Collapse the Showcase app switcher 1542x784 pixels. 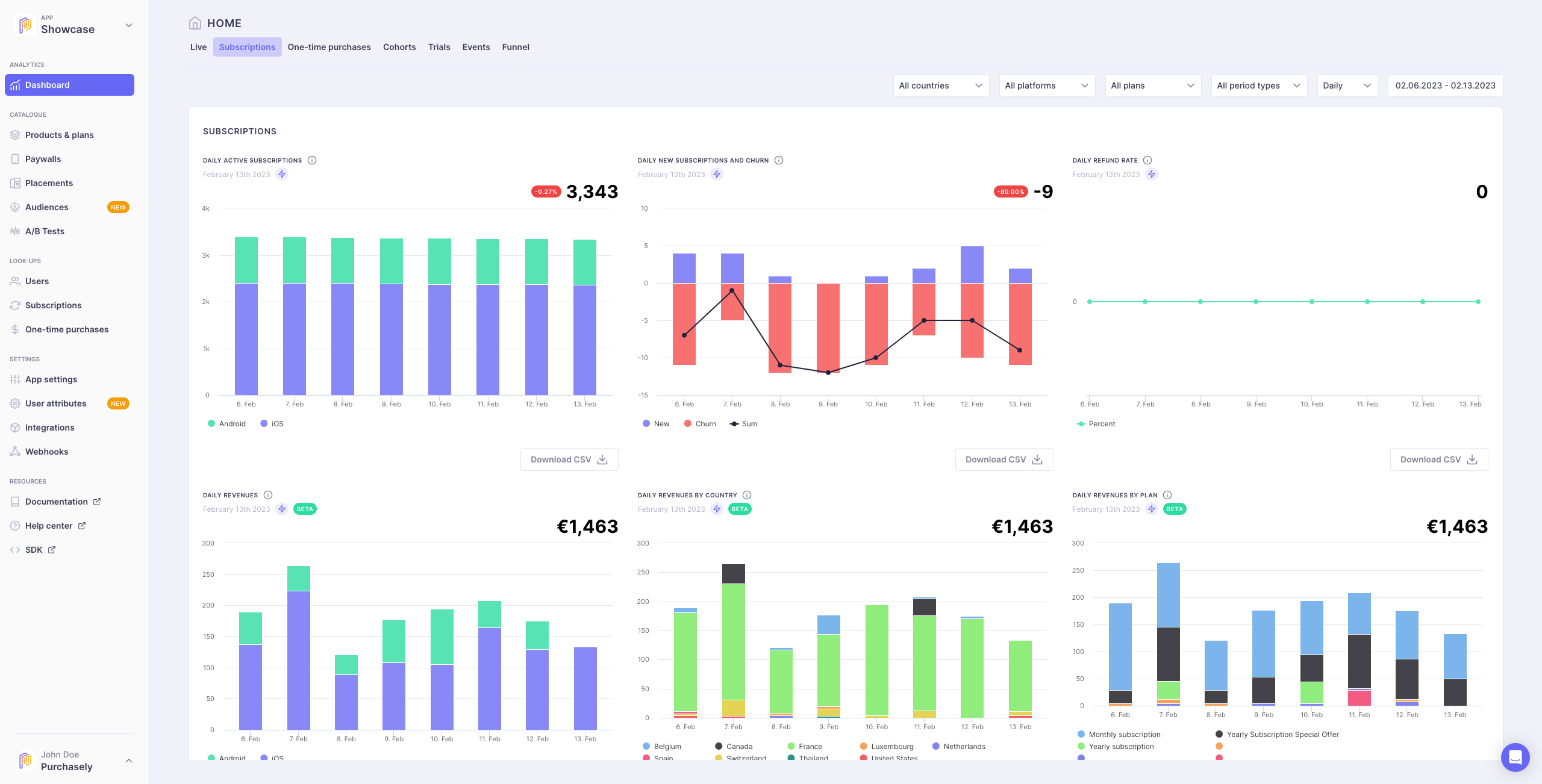click(x=128, y=25)
